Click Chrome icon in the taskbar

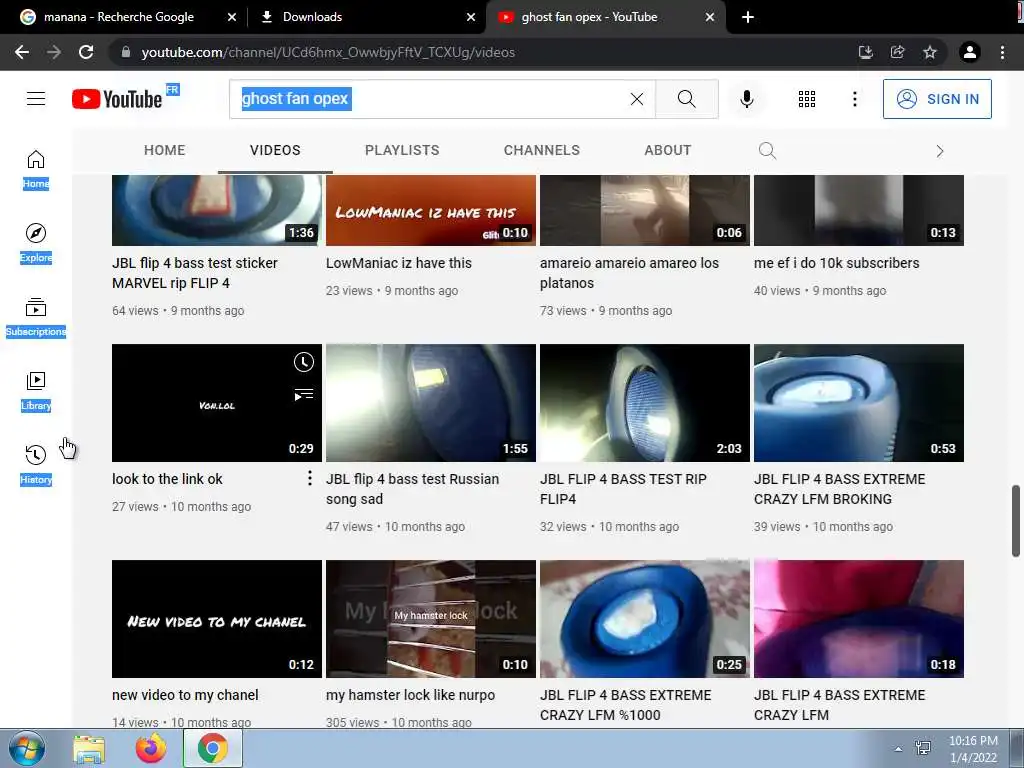pos(212,748)
